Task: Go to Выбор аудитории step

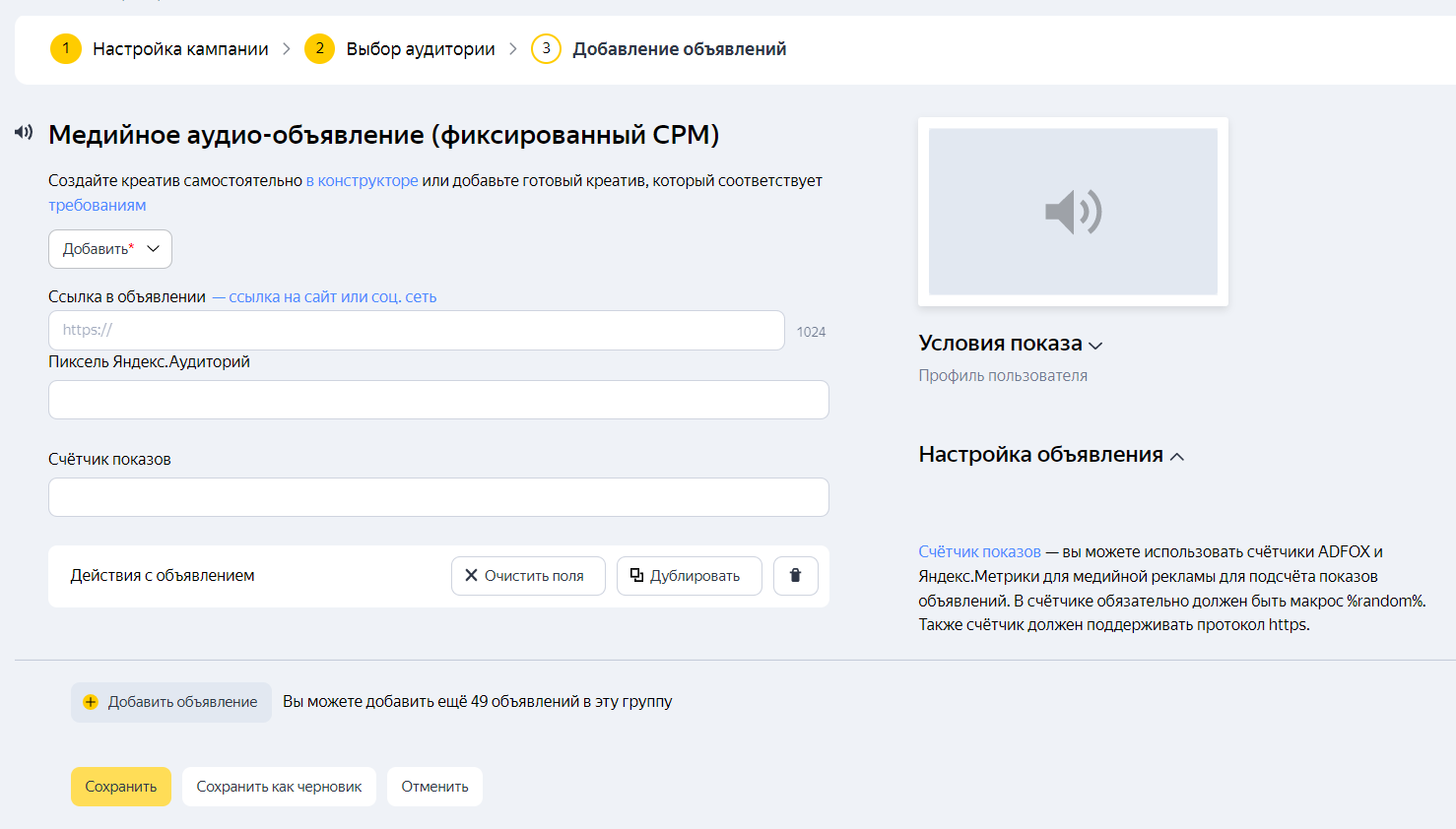Action: point(421,49)
